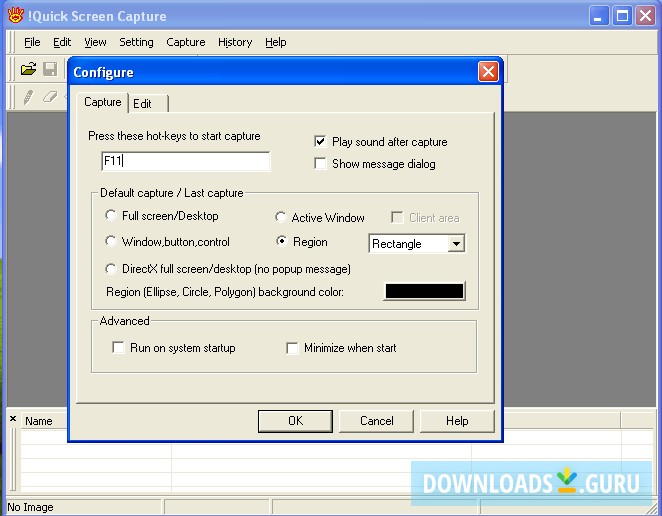Open the History menu

click(235, 42)
